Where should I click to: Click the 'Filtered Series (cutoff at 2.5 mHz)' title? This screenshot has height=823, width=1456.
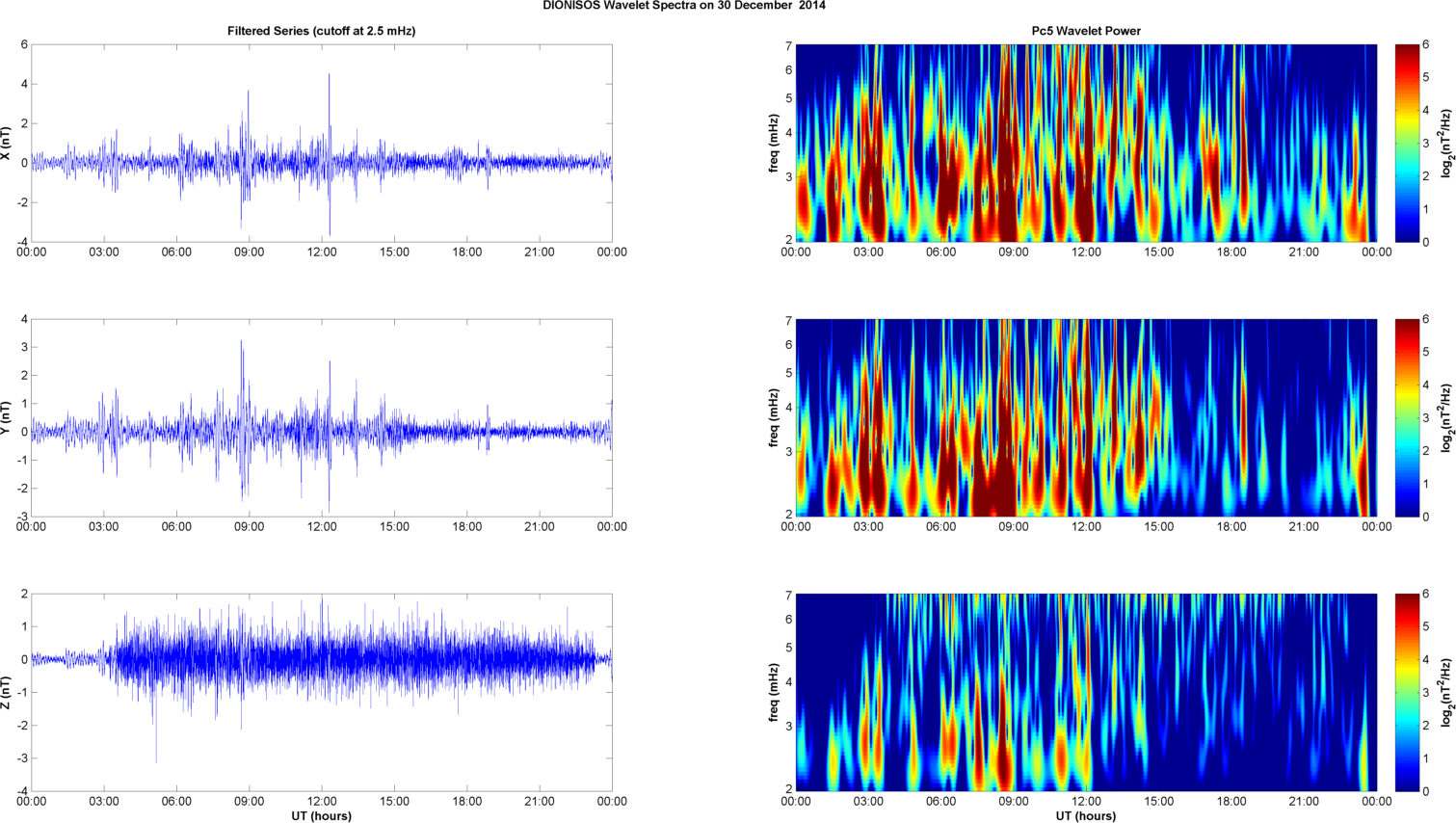(322, 31)
